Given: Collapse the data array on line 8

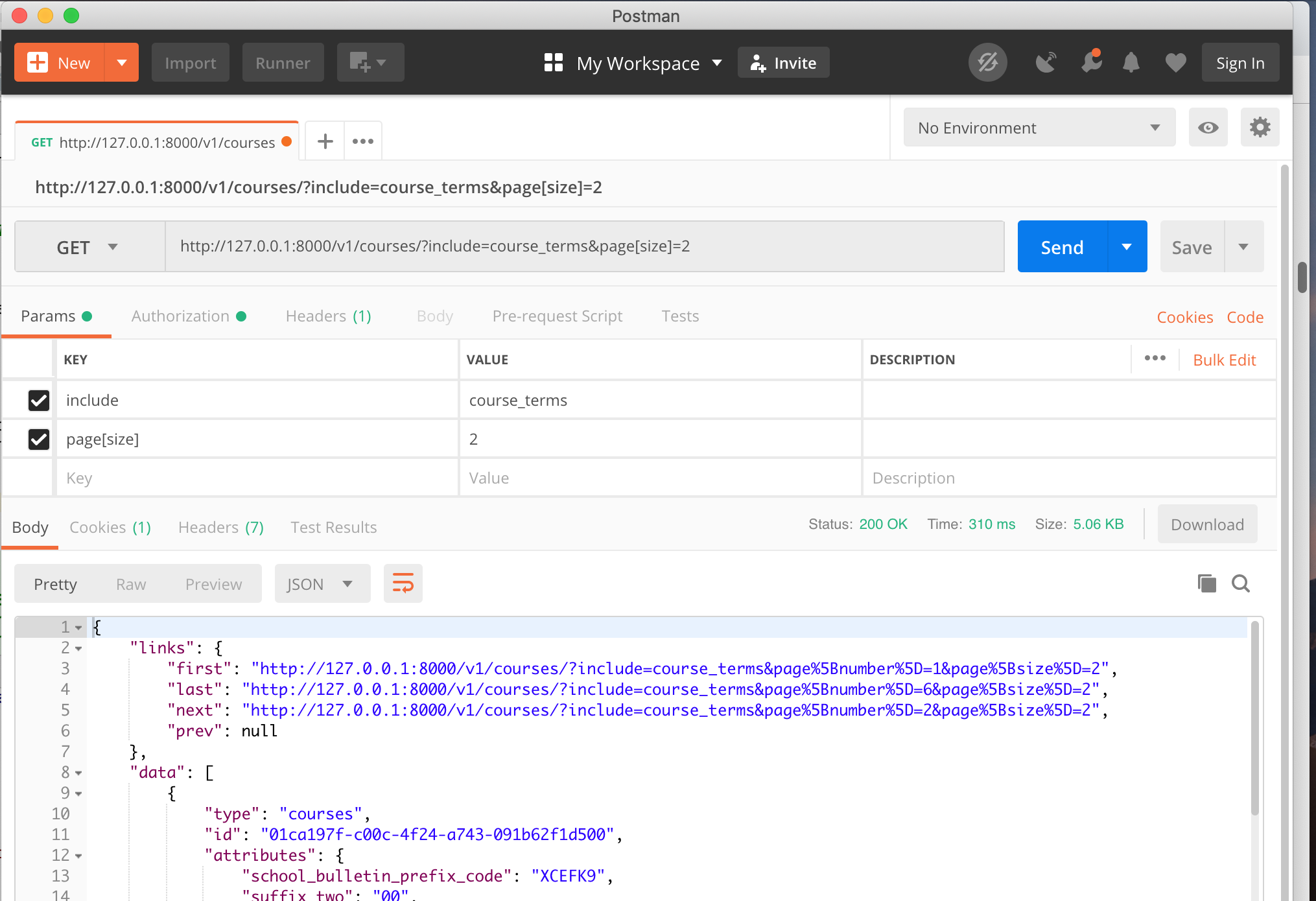Looking at the screenshot, I should coord(78,773).
